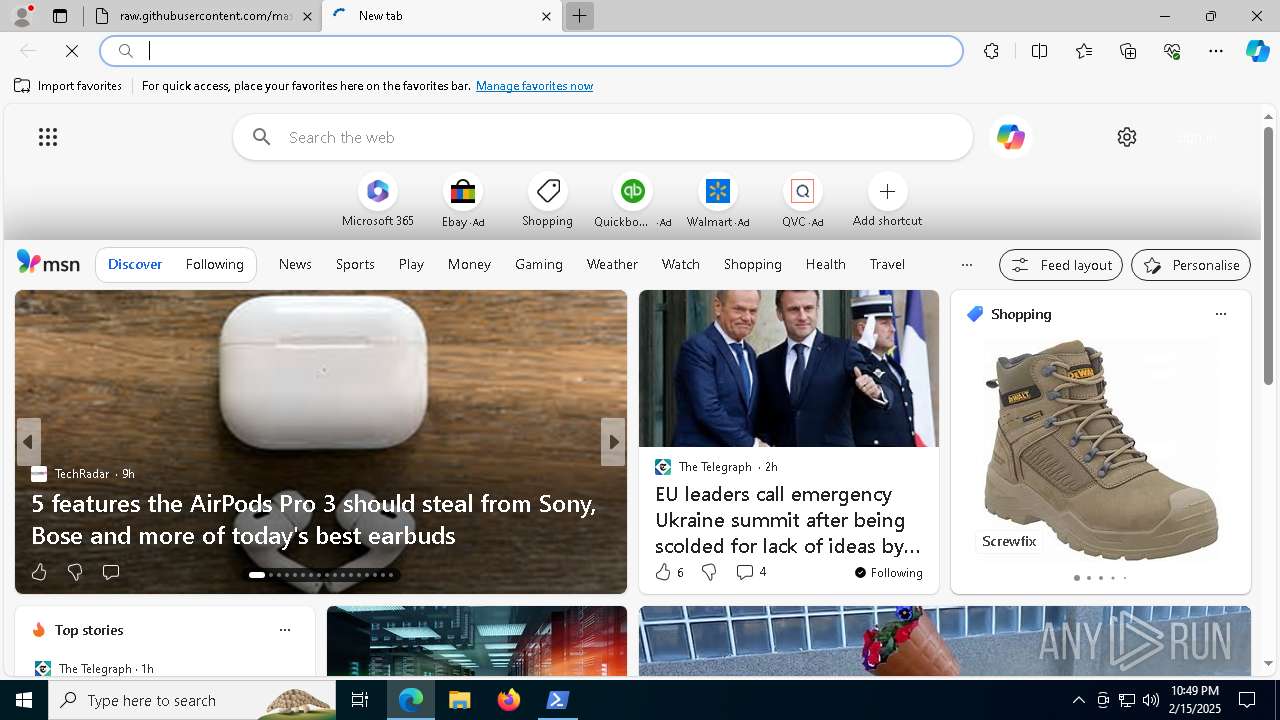Open the Sports category
The height and width of the screenshot is (720, 1280).
tap(355, 264)
